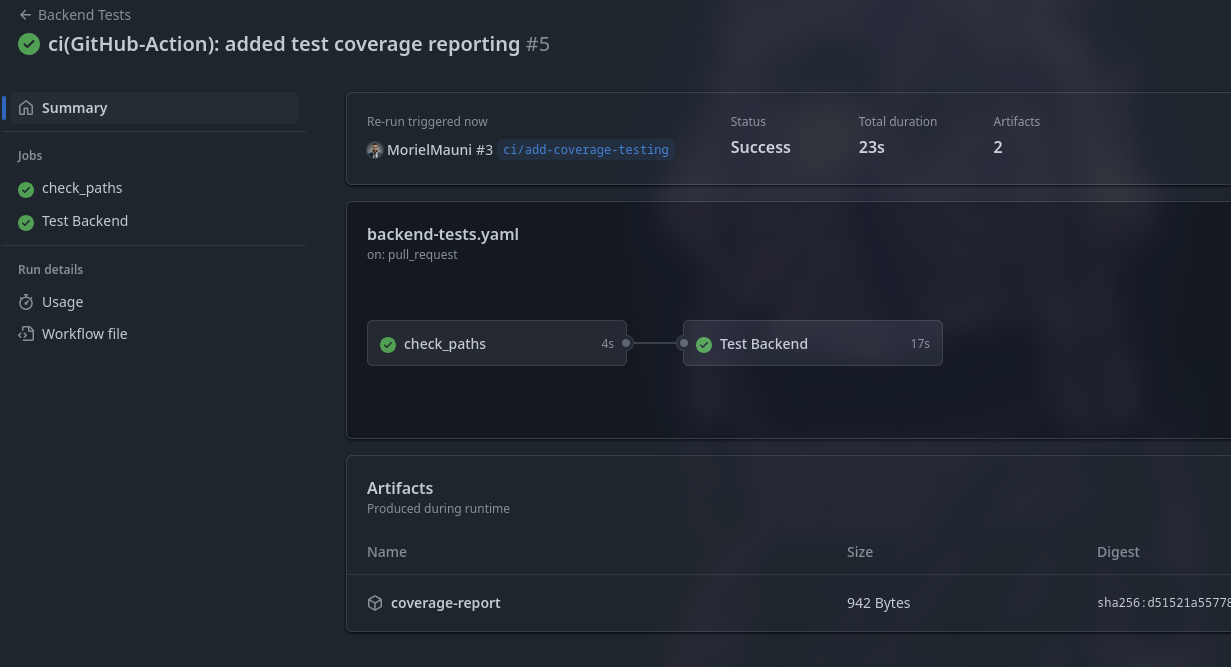This screenshot has width=1231, height=667.
Task: Download the coverage-report artifact
Action: 445,603
